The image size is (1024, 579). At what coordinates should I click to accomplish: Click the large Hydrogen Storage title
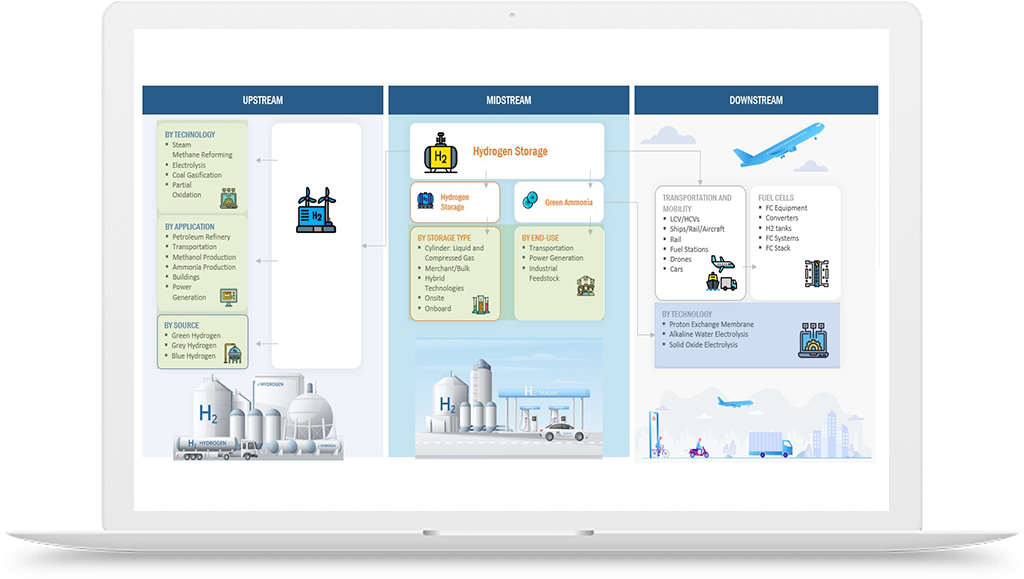(510, 152)
